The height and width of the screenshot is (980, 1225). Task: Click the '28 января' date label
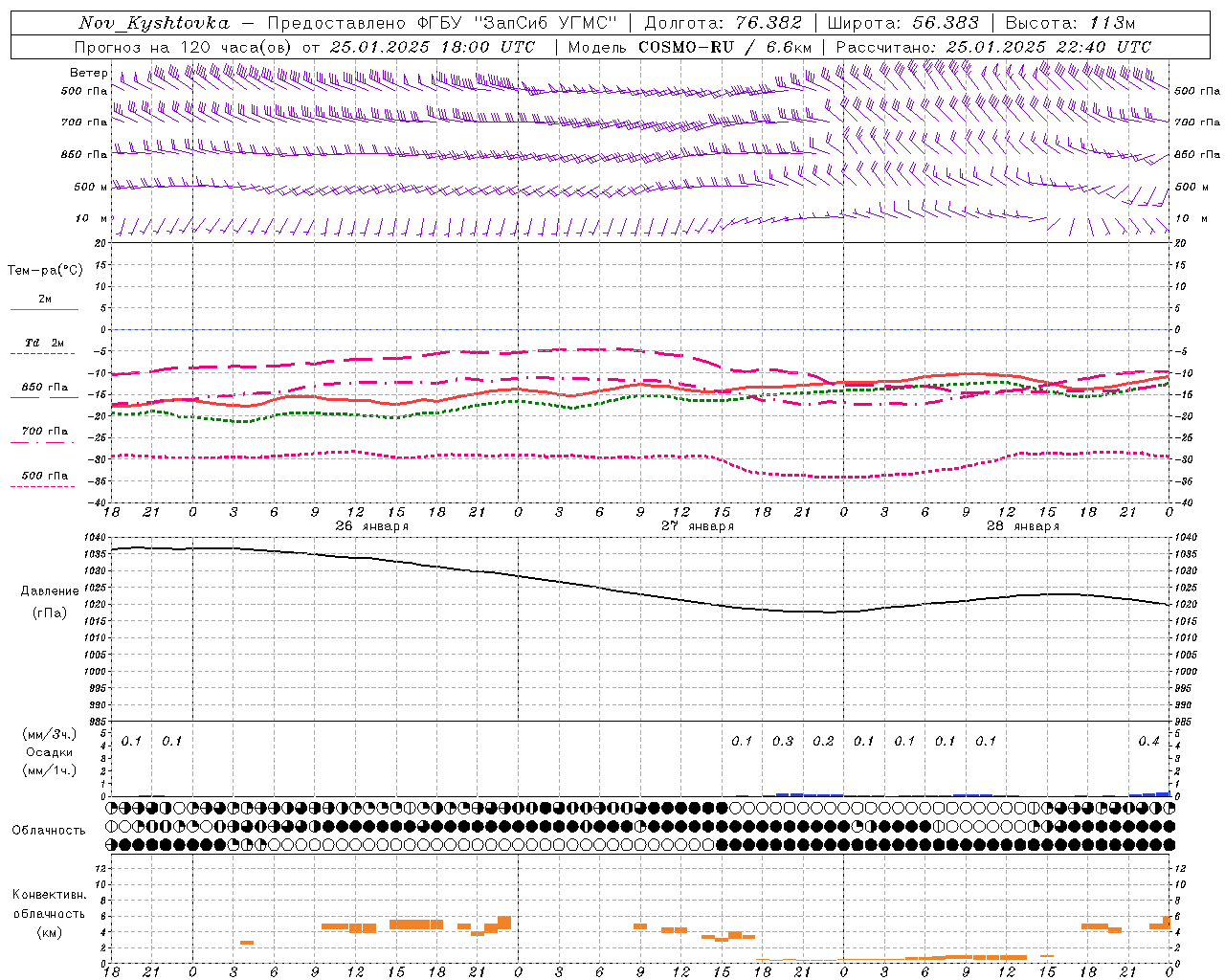(x=1023, y=526)
